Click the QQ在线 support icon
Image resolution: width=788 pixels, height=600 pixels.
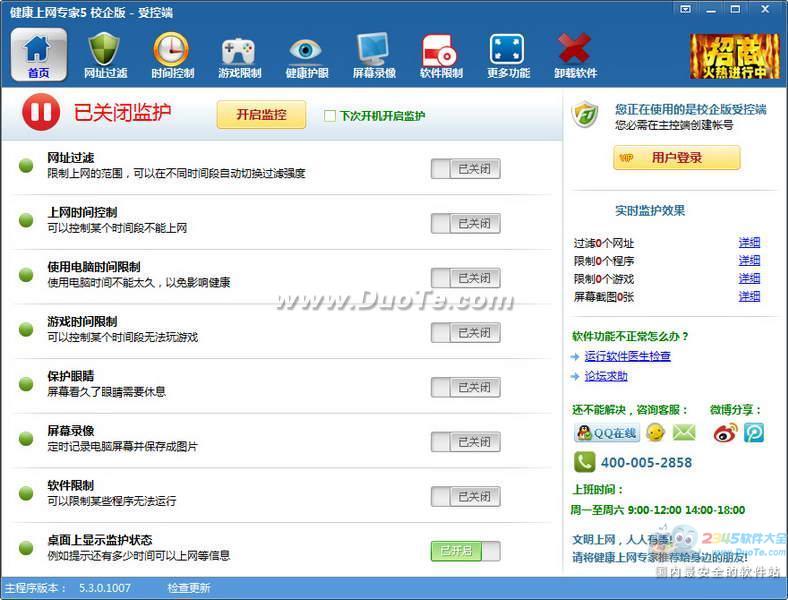606,432
